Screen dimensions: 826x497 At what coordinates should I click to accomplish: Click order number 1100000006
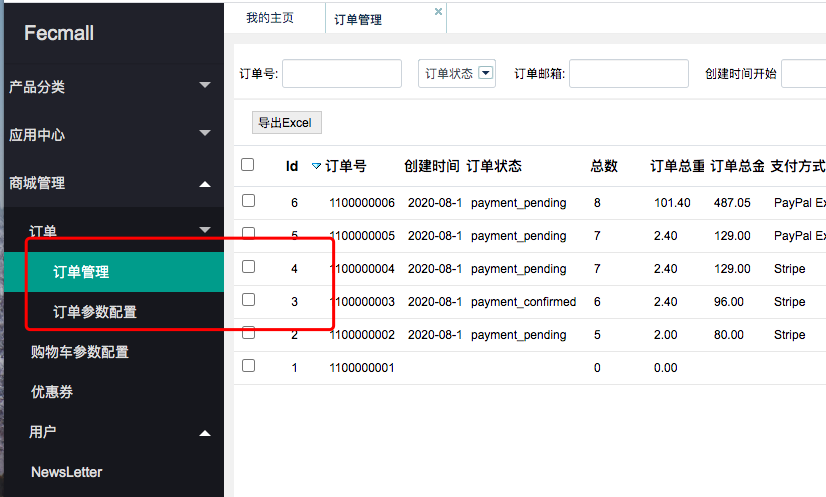coord(362,203)
